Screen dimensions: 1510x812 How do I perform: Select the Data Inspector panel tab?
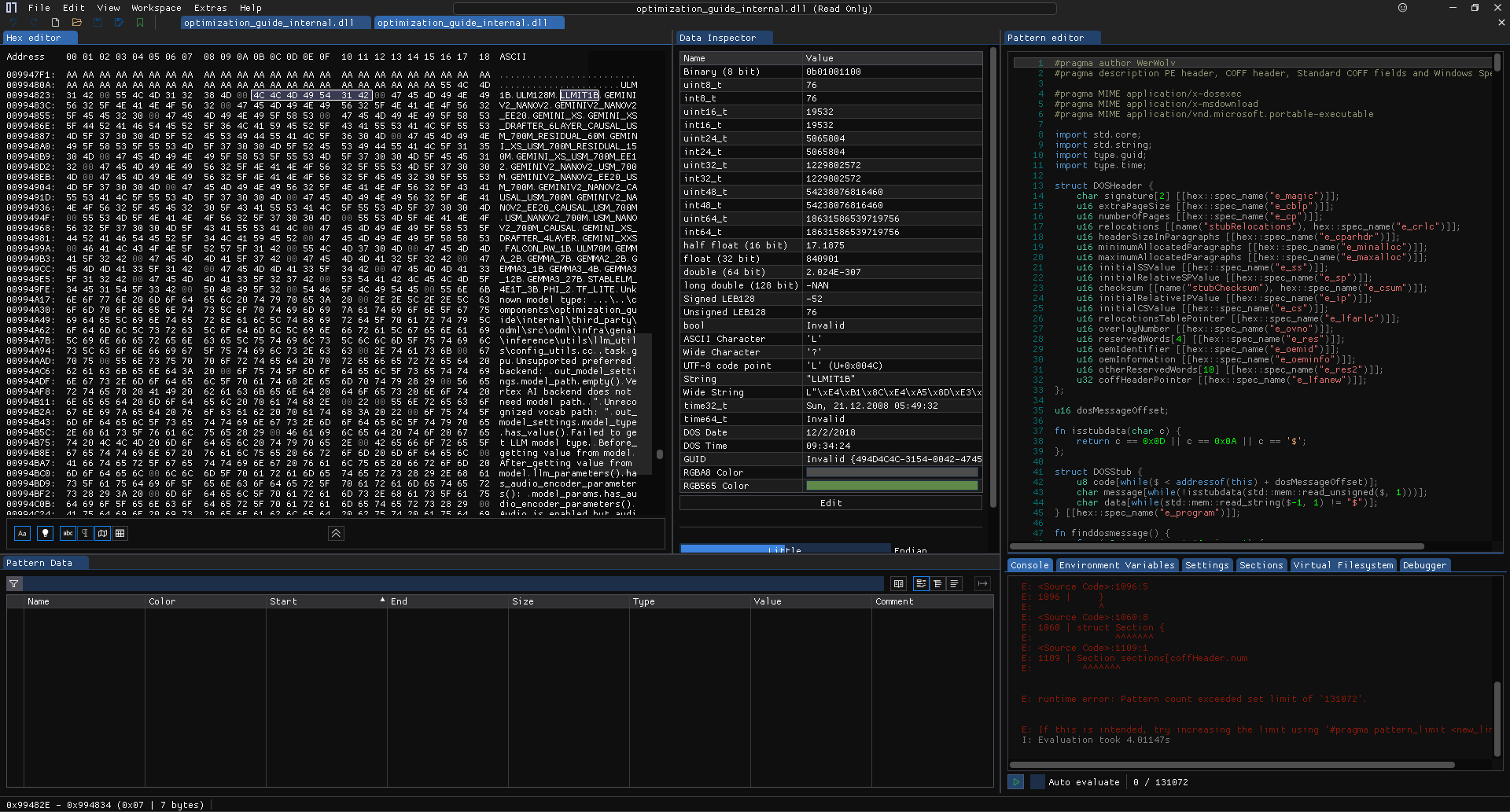[x=724, y=38]
